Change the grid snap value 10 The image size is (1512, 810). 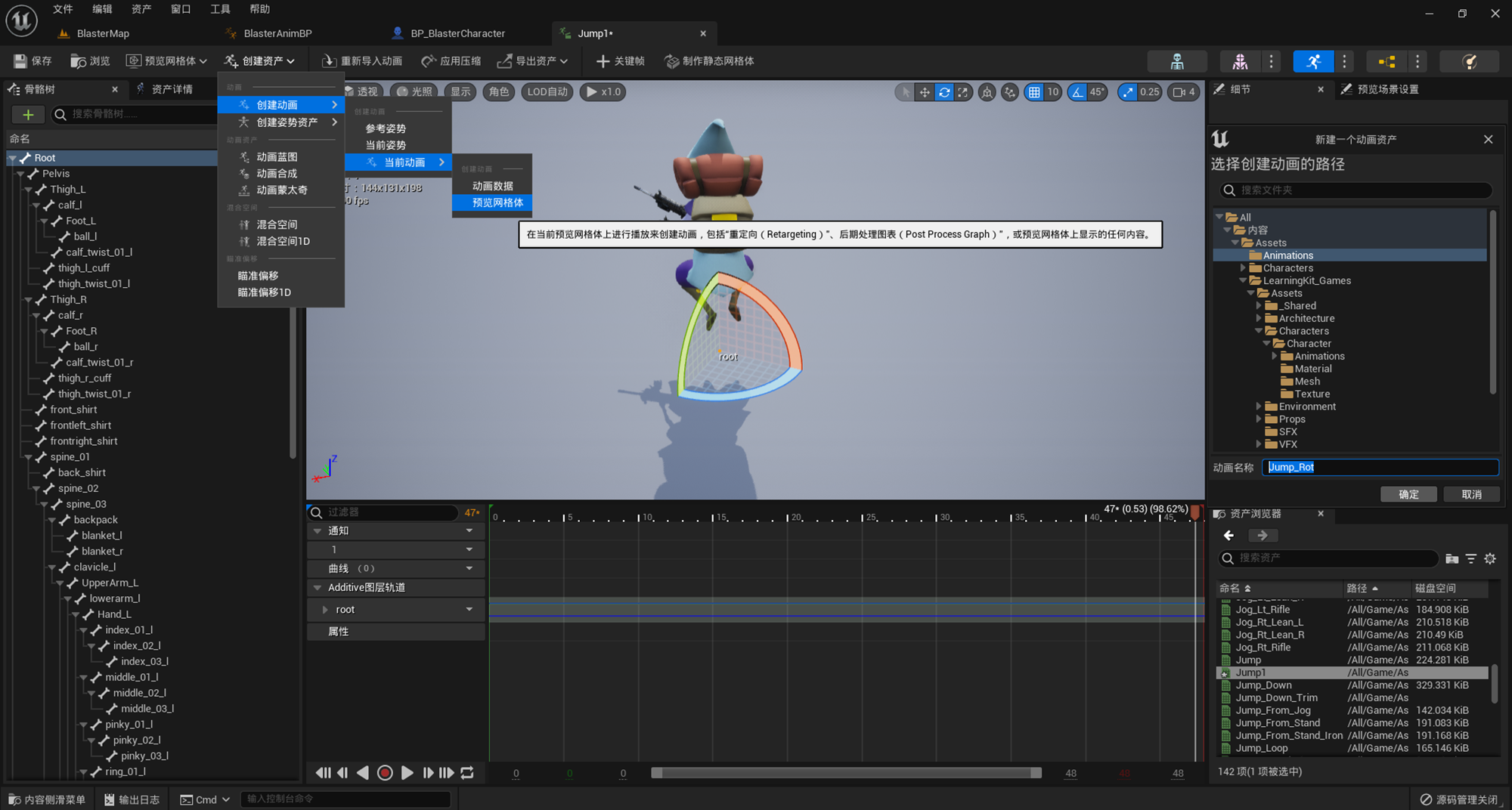pyautogui.click(x=1052, y=92)
